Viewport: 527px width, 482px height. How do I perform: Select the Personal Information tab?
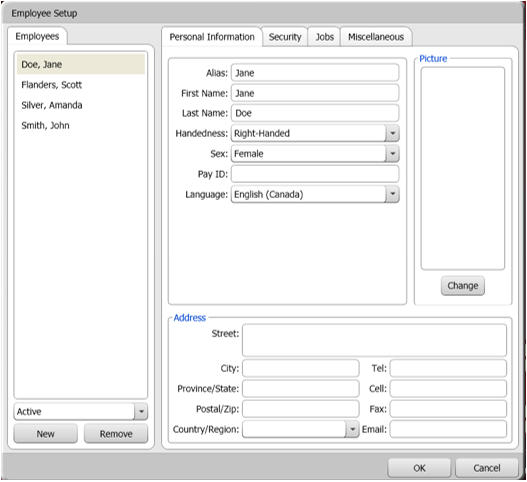pos(212,37)
